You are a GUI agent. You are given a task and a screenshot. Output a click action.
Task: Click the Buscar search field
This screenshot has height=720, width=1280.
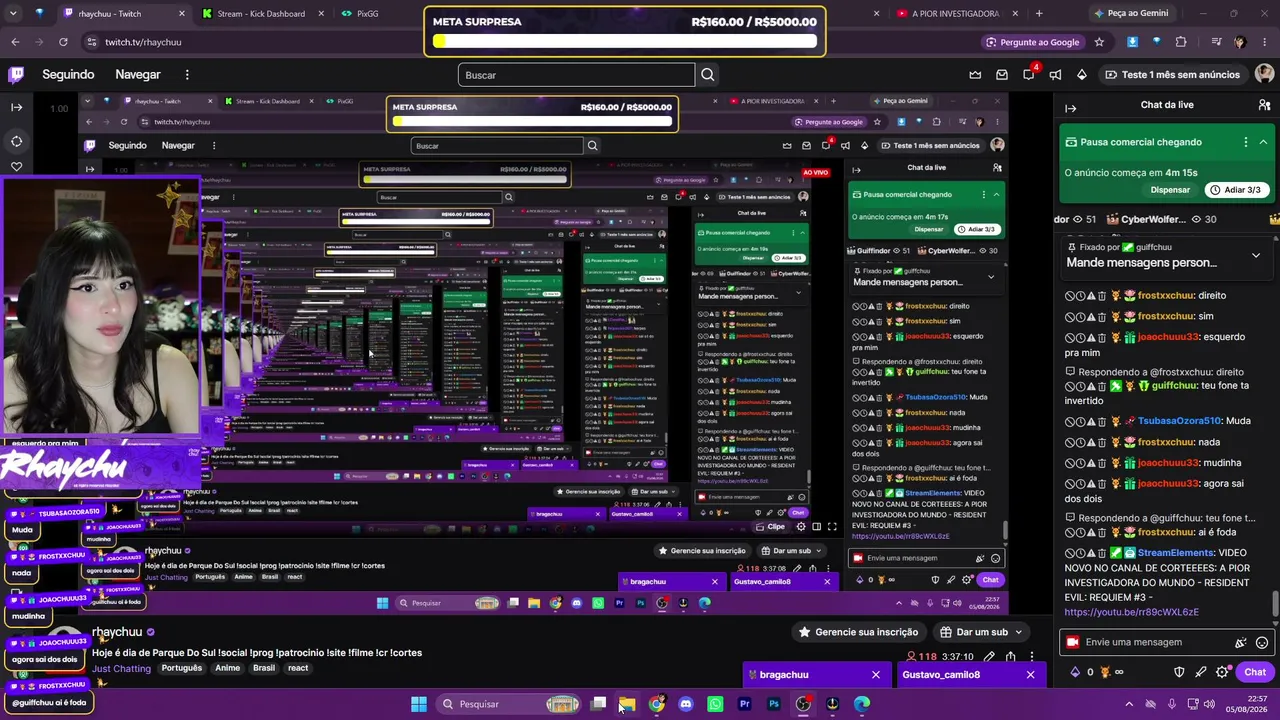(x=576, y=75)
